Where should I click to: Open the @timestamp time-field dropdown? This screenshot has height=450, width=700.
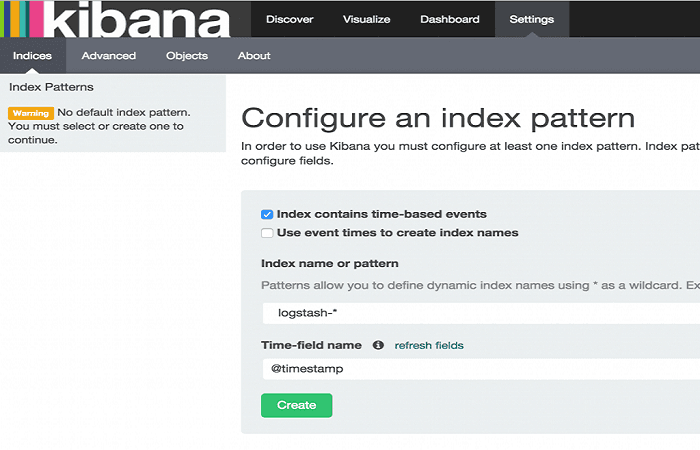[480, 368]
